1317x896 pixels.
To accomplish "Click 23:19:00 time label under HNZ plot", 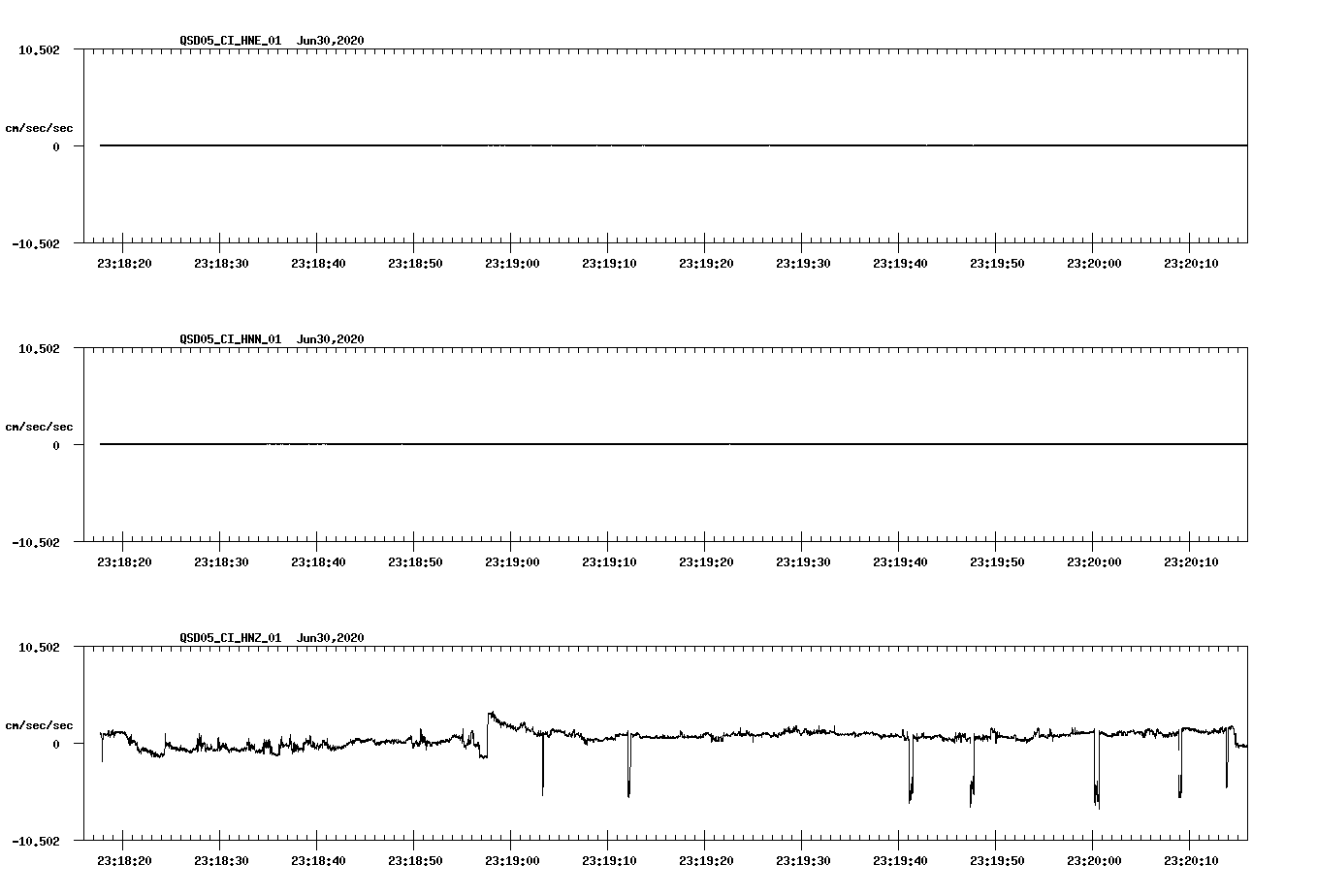I will click(512, 861).
